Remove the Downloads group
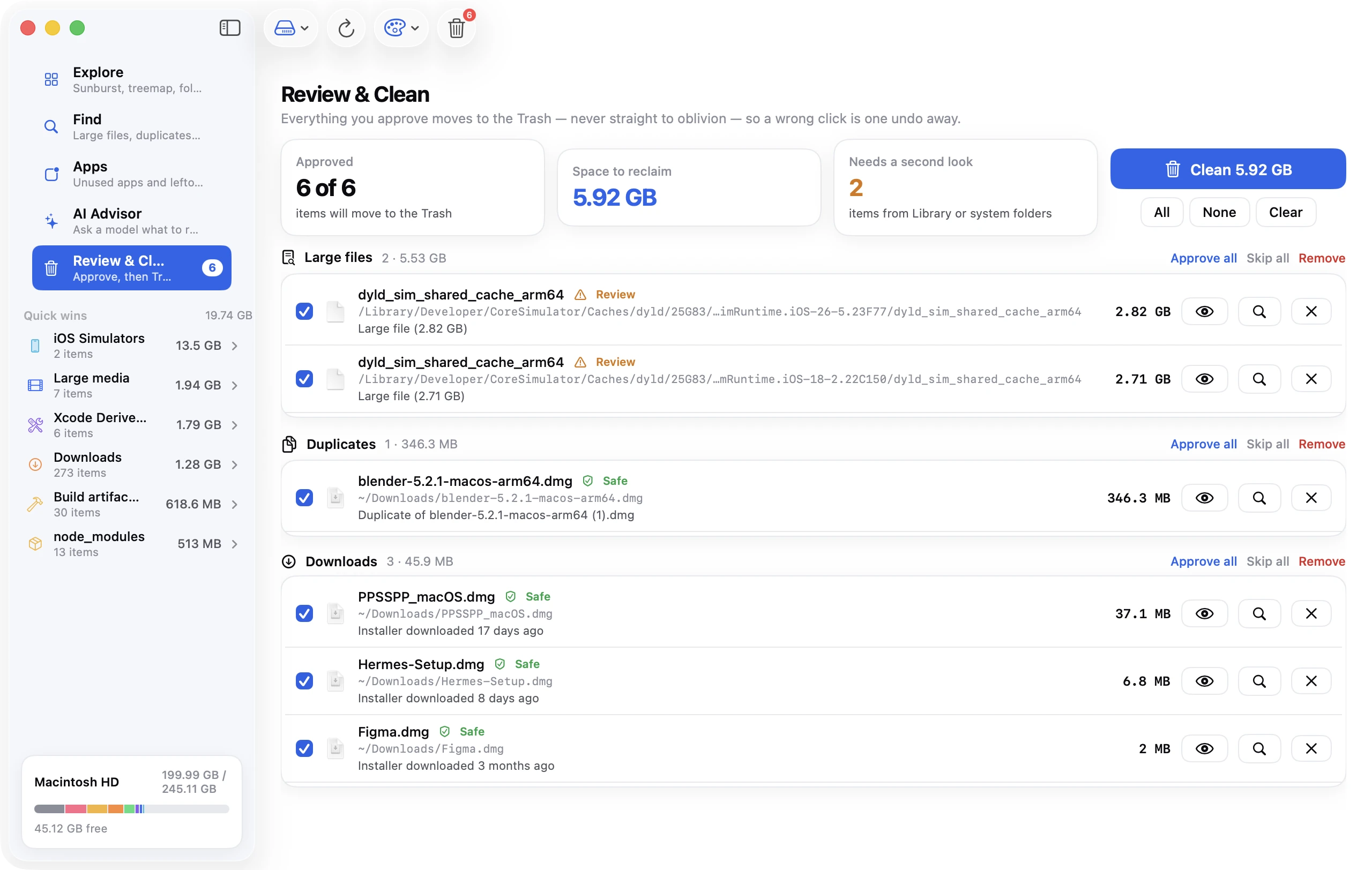The height and width of the screenshot is (870, 1372). click(1321, 561)
